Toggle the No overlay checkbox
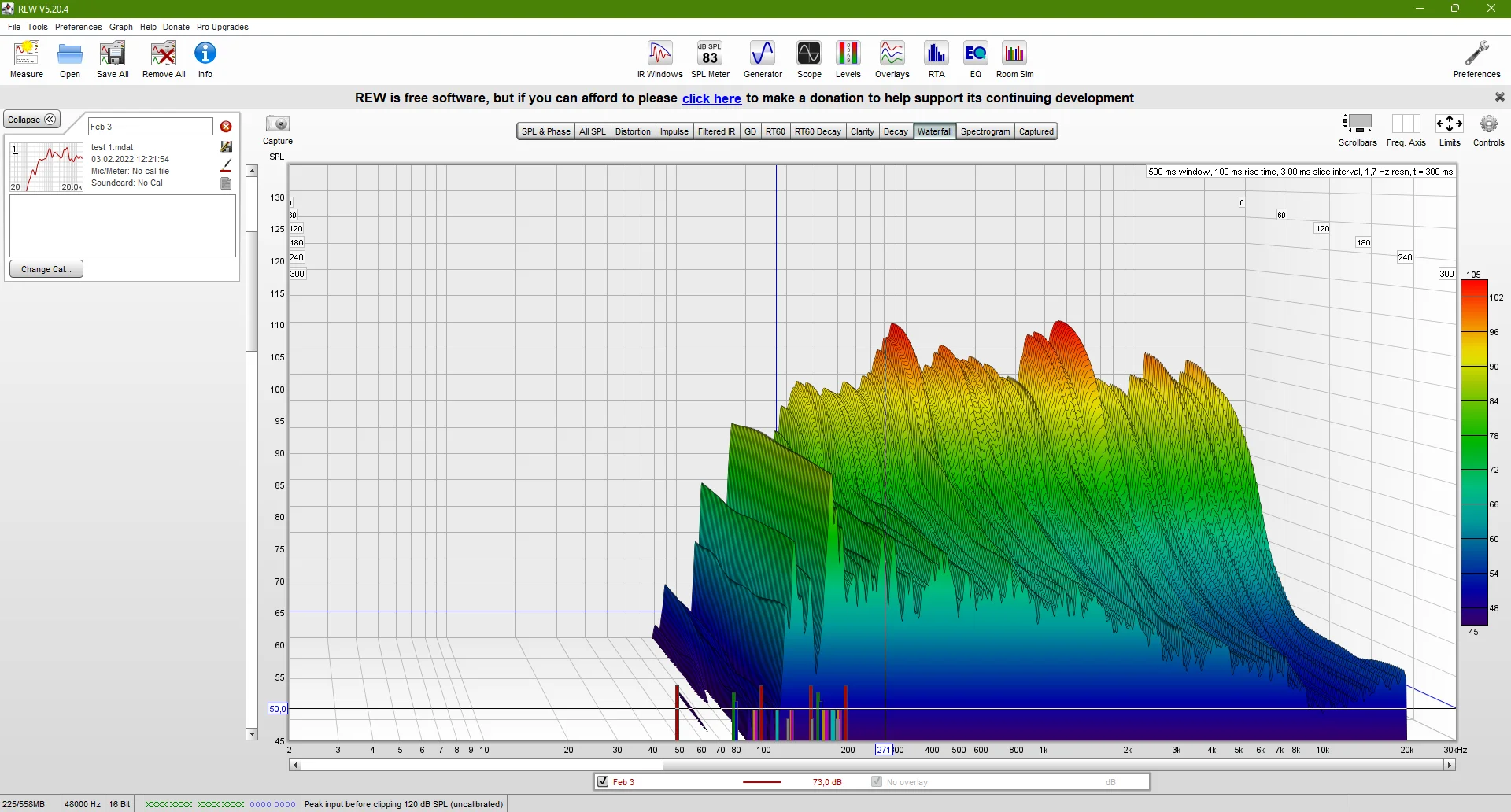The height and width of the screenshot is (812, 1511). 877,781
